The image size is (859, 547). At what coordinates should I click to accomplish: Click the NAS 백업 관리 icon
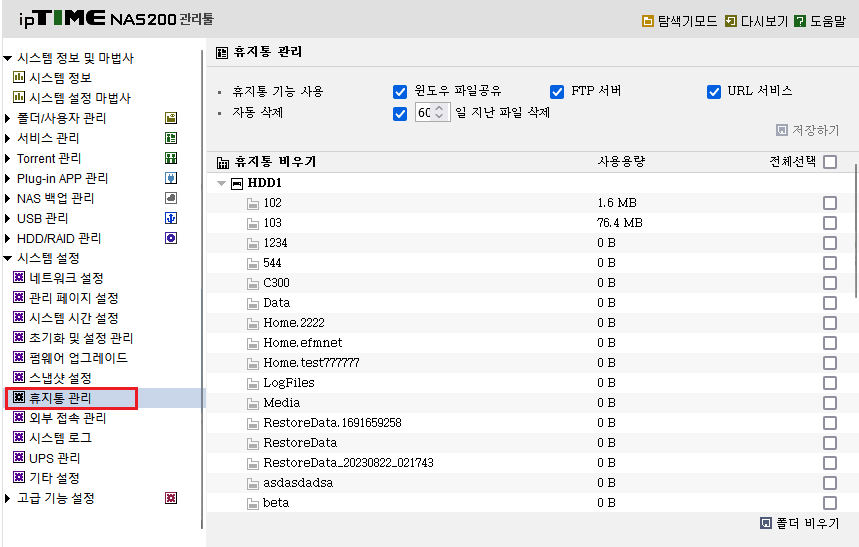coord(171,198)
